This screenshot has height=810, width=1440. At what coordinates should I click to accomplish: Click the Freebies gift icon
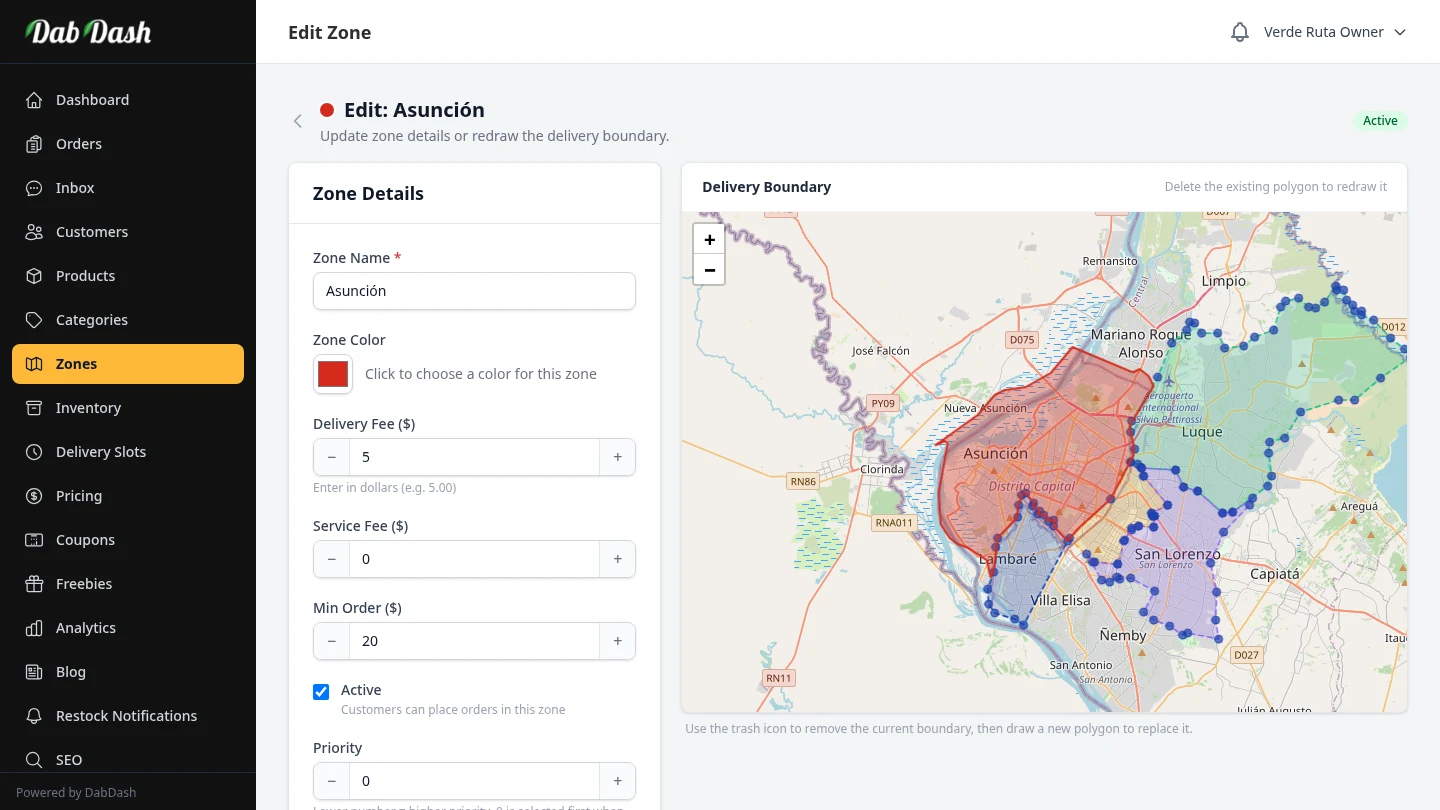click(34, 584)
